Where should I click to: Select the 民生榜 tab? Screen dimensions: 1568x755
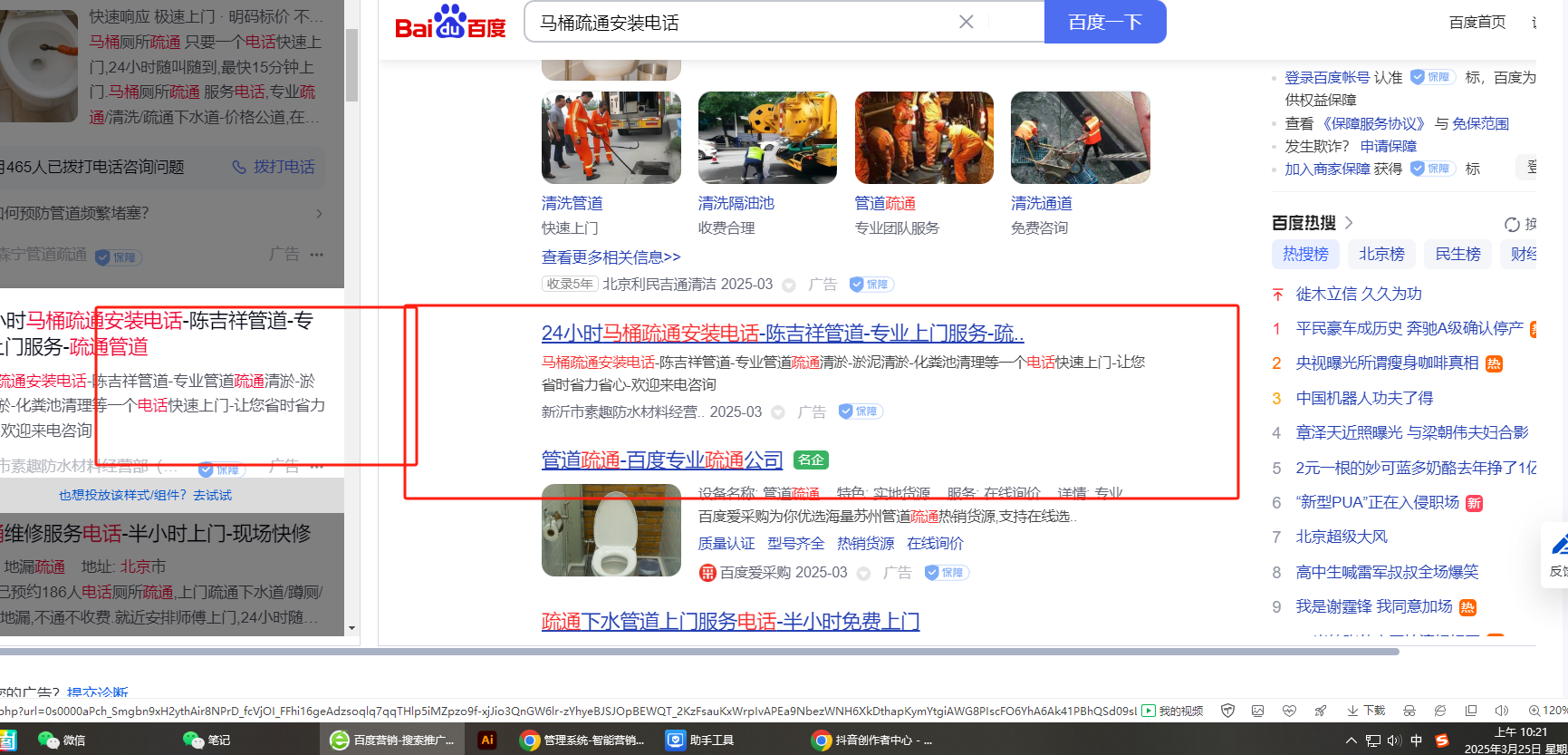(x=1457, y=255)
